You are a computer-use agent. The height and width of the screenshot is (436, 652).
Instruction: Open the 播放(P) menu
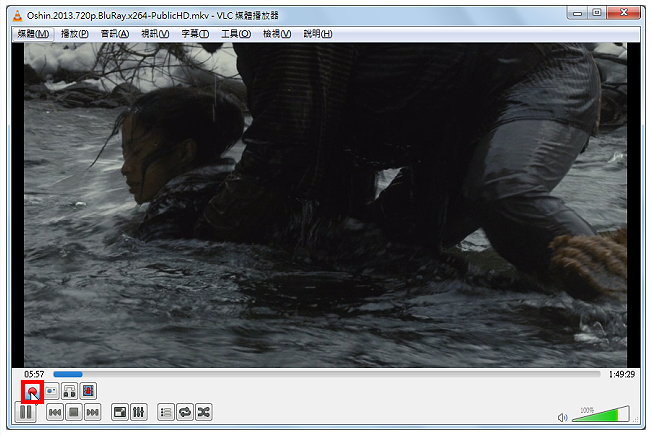point(75,34)
